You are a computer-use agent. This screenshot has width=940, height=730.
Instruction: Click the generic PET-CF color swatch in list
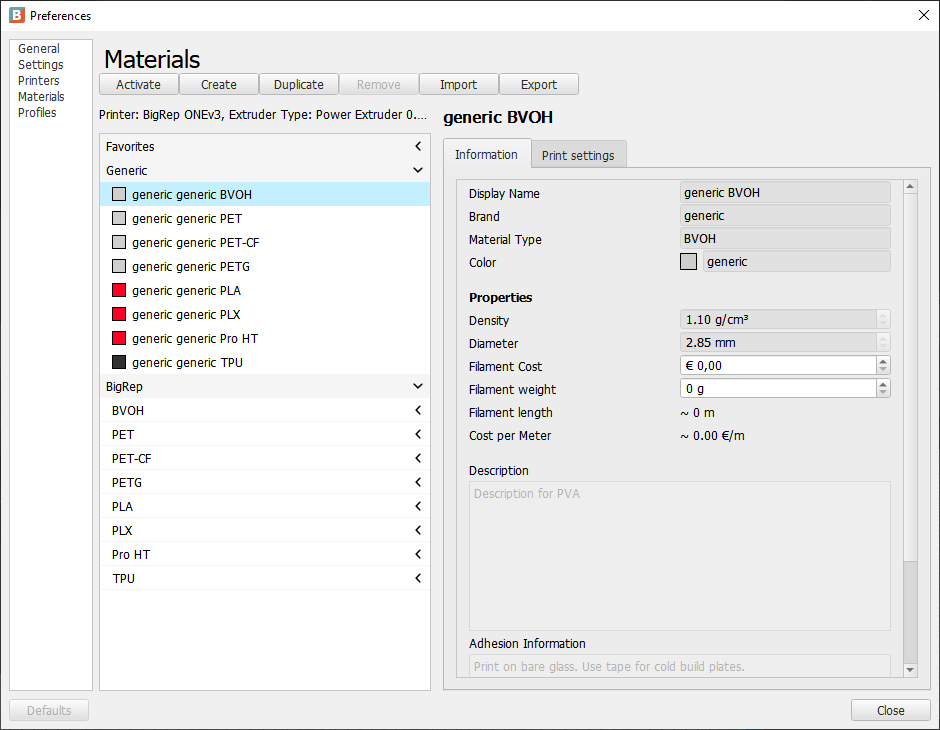pos(119,242)
